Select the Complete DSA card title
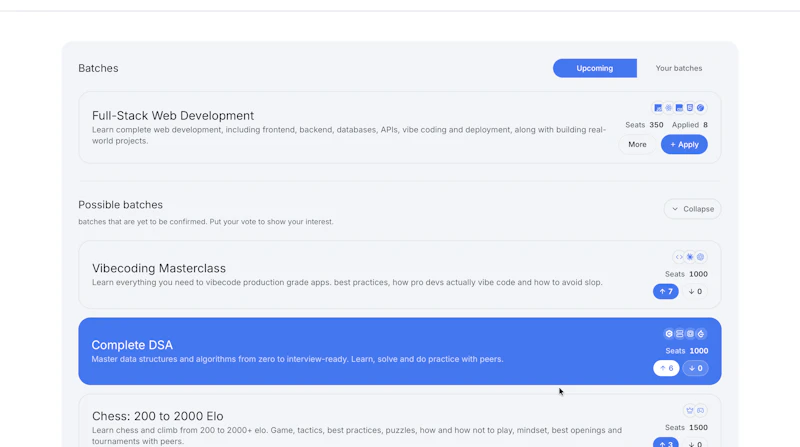Screen dimensions: 800x447 tap(132, 345)
